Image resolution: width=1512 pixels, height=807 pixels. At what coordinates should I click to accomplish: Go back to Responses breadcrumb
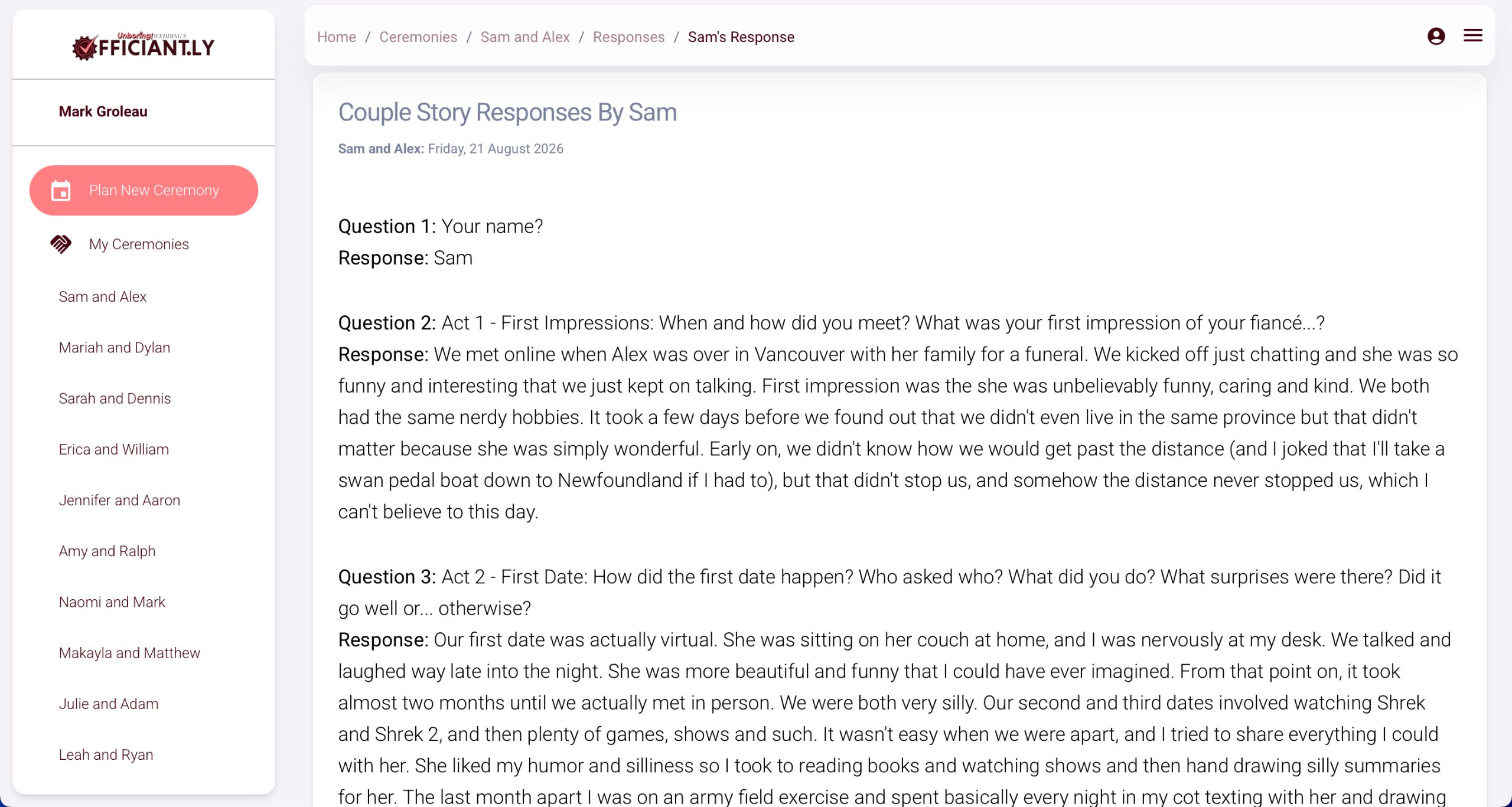[x=628, y=37]
